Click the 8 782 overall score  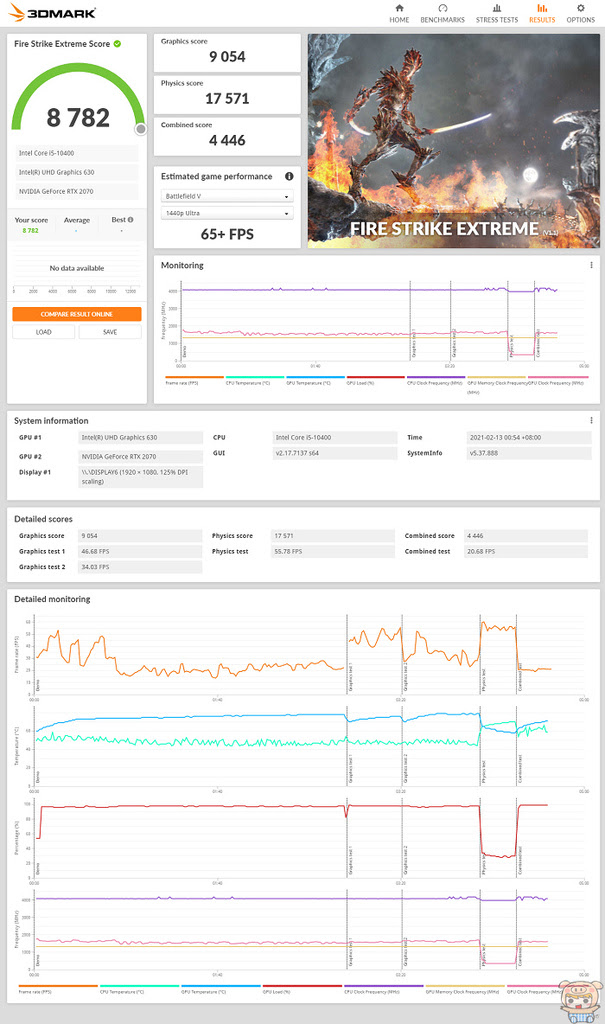point(78,118)
